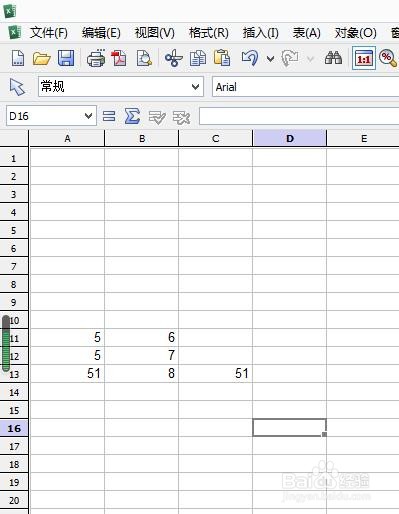Click cell C13 containing 51
The width and height of the screenshot is (399, 514).
(x=216, y=373)
